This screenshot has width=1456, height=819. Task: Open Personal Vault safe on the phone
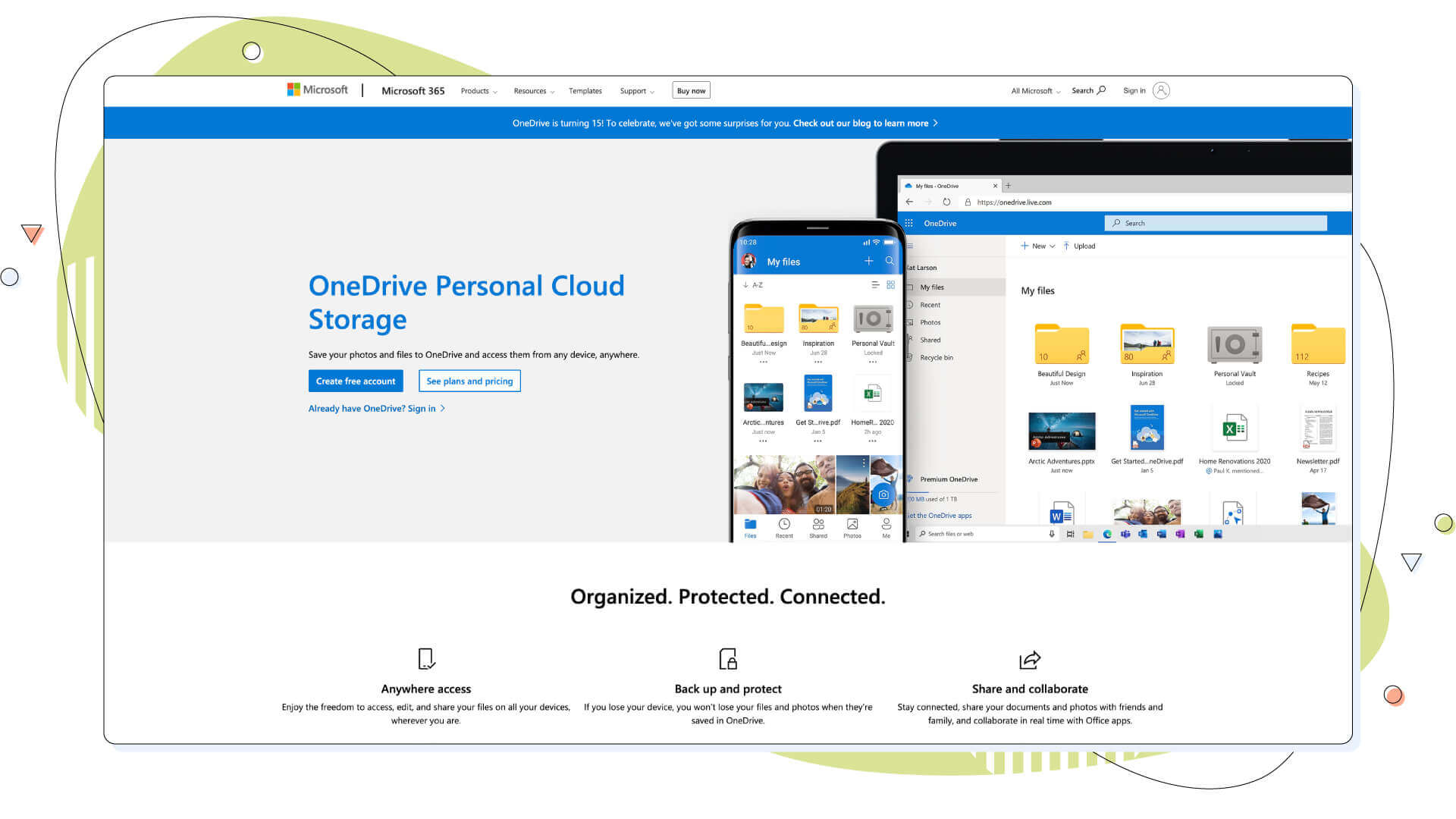click(x=873, y=319)
